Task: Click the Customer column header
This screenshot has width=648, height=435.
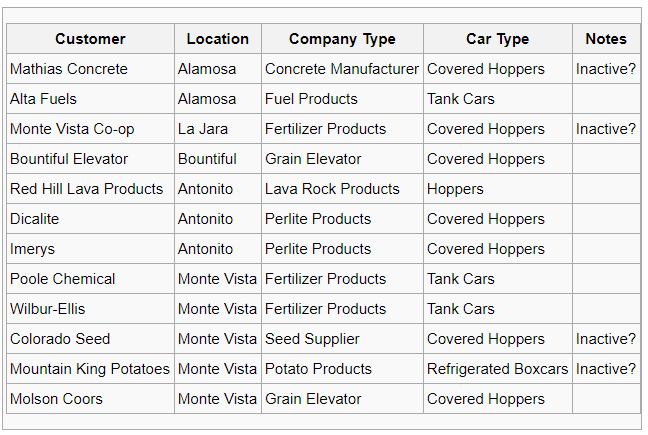Action: coord(91,39)
